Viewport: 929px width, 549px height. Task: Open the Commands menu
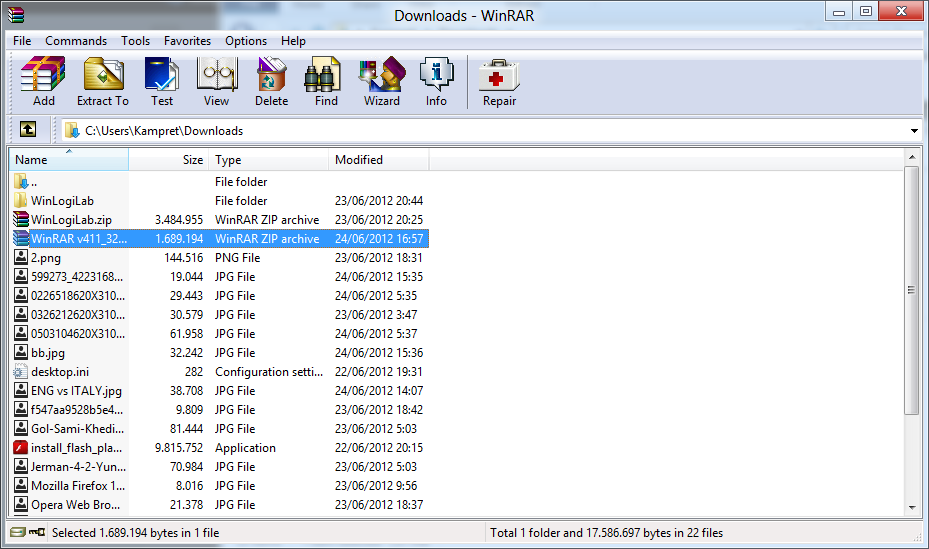coord(76,41)
